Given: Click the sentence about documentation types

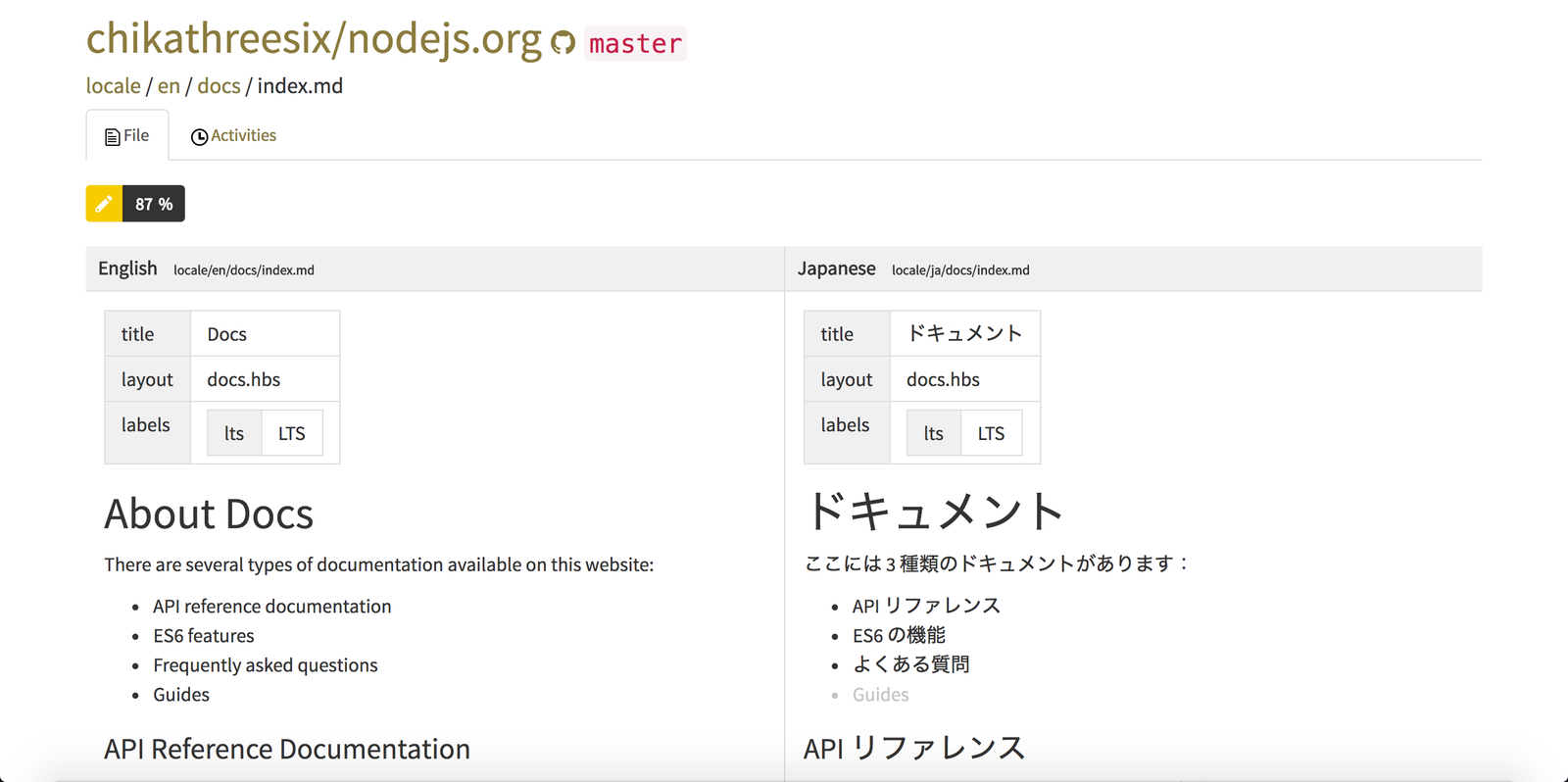Looking at the screenshot, I should pos(379,564).
